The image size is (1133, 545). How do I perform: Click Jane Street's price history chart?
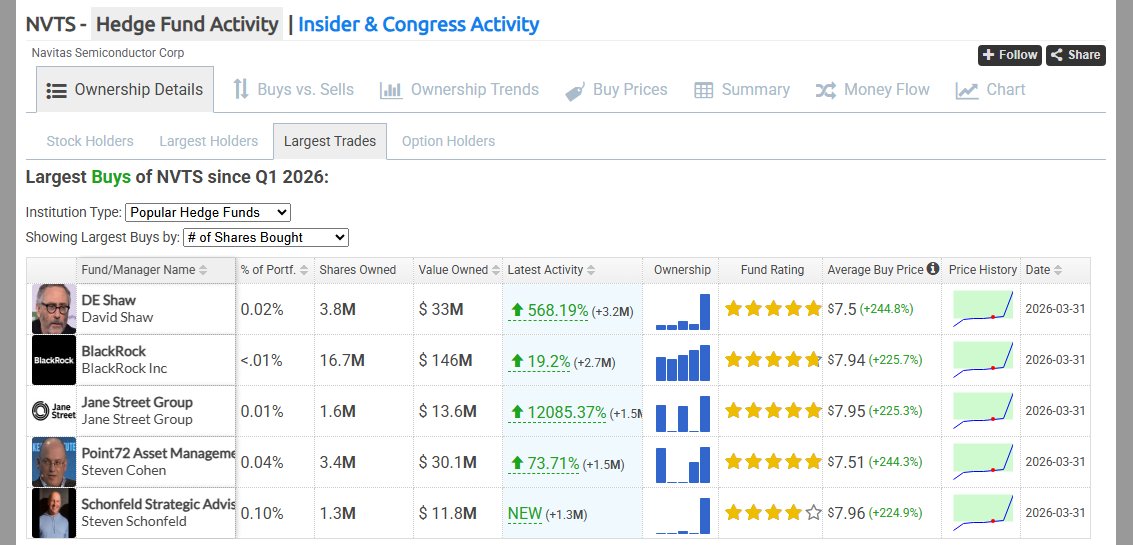[983, 411]
